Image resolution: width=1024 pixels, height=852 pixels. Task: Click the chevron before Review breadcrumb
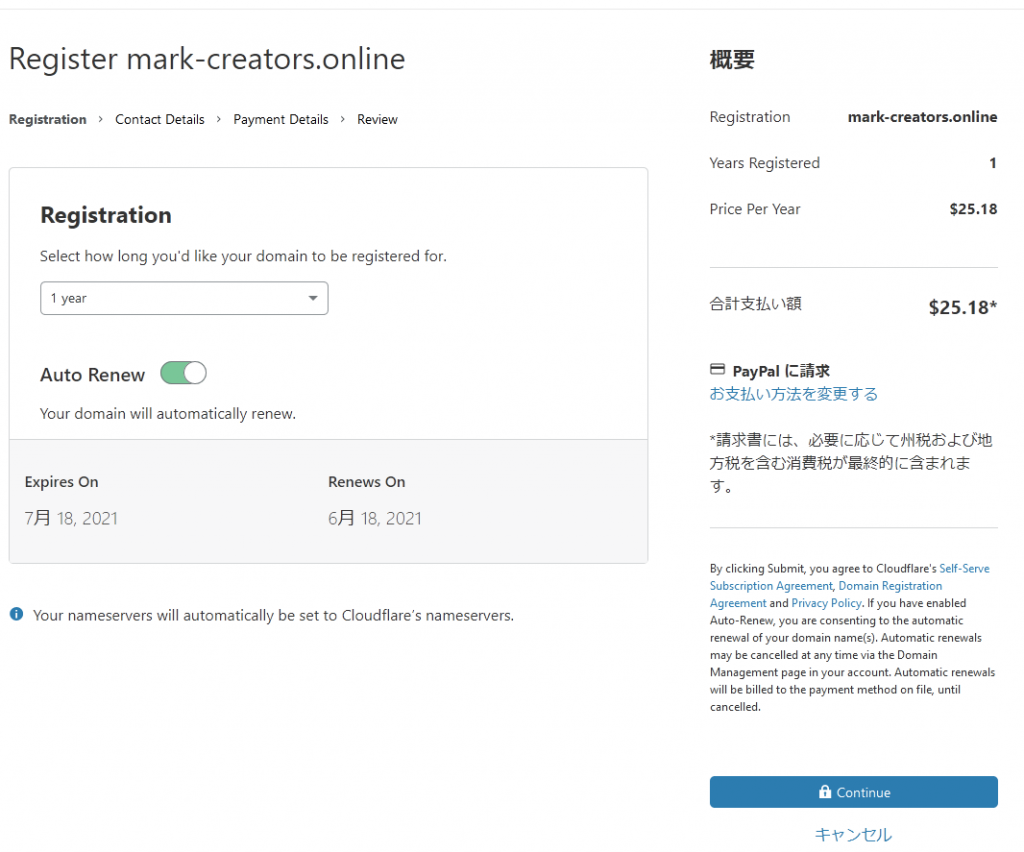[342, 119]
